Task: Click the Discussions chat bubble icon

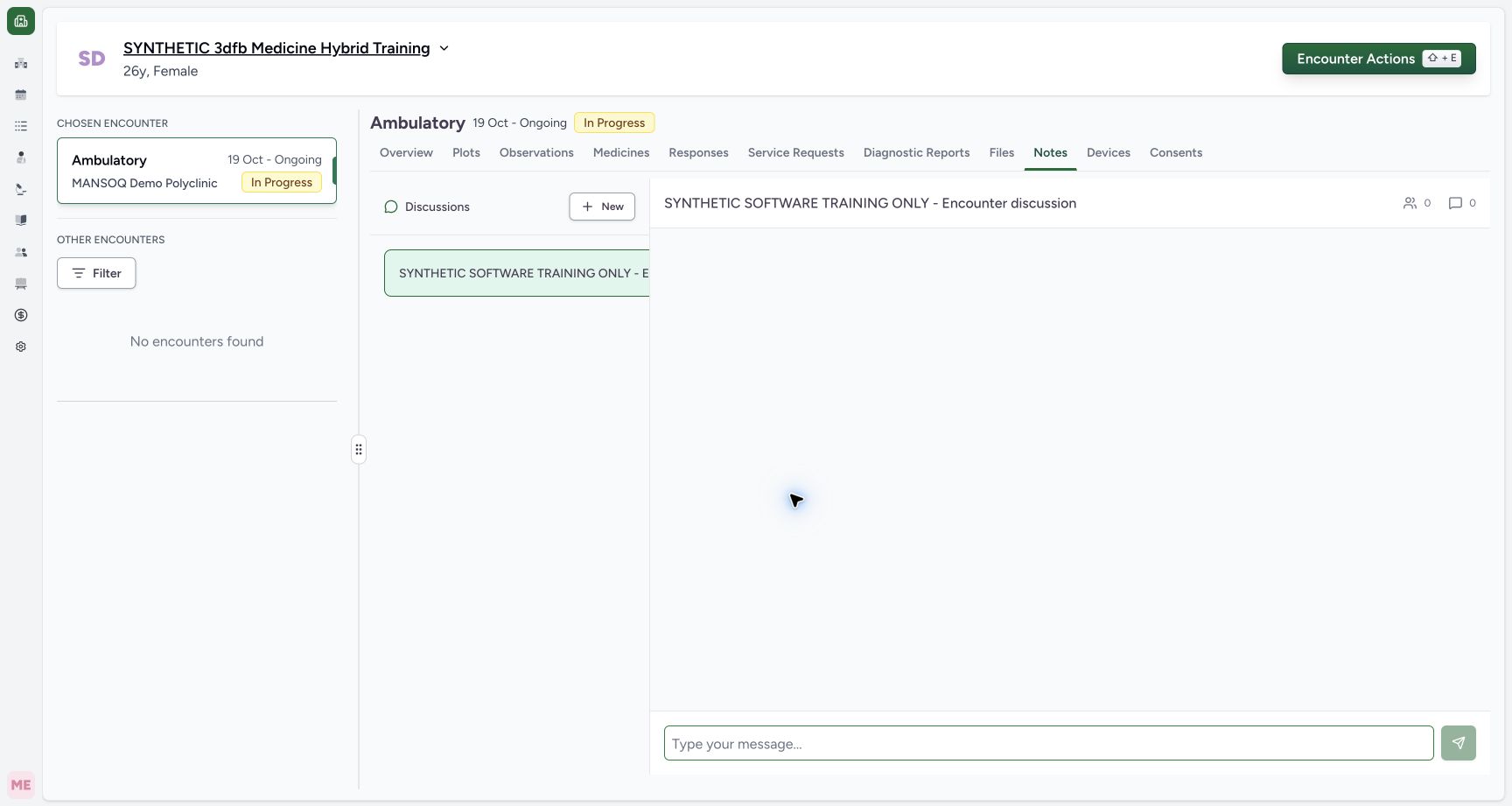Action: coord(391,207)
